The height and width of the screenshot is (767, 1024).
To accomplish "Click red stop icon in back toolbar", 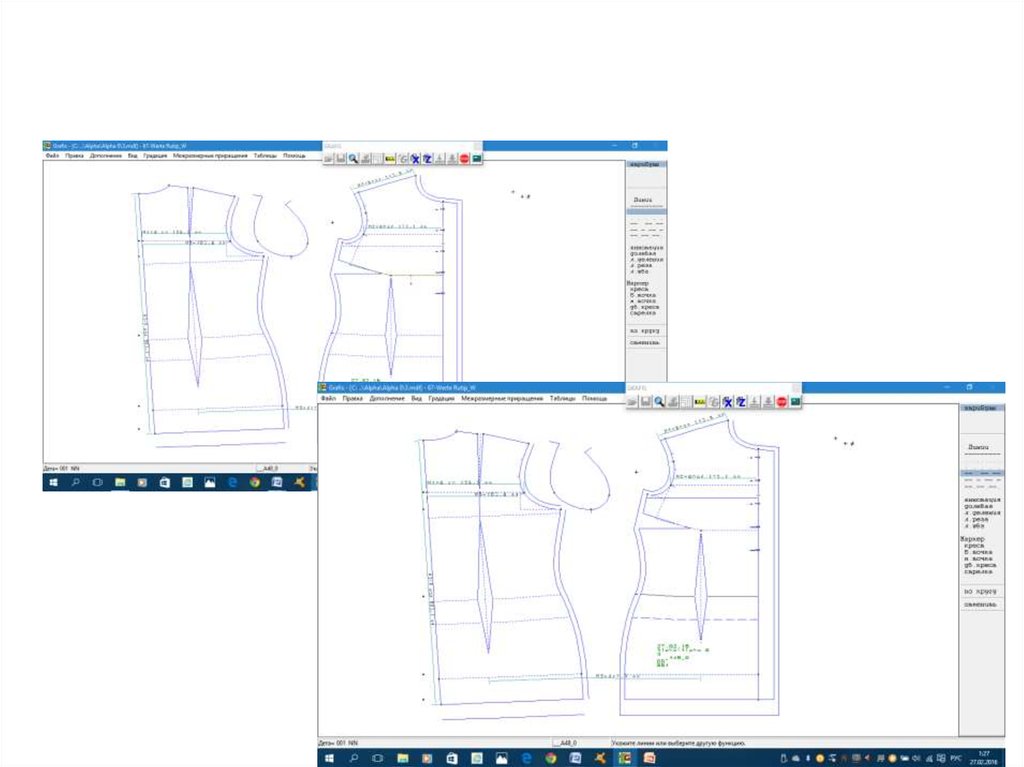I will 464,159.
